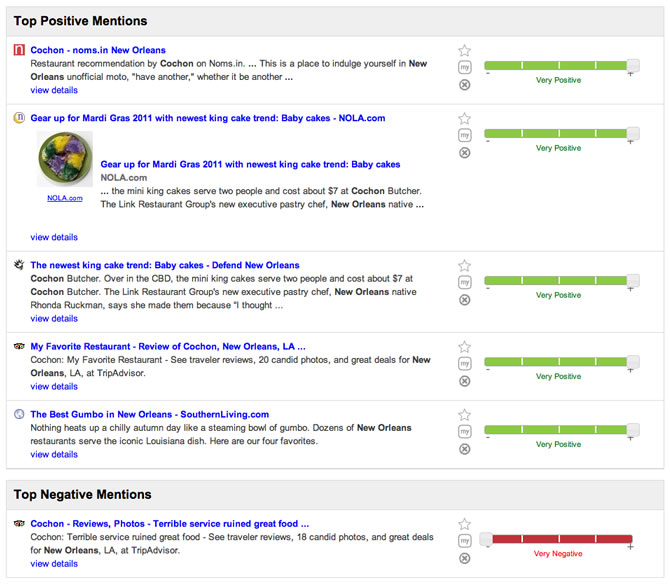View details of Defend New Orleans mention
The image size is (670, 584).
pos(54,318)
